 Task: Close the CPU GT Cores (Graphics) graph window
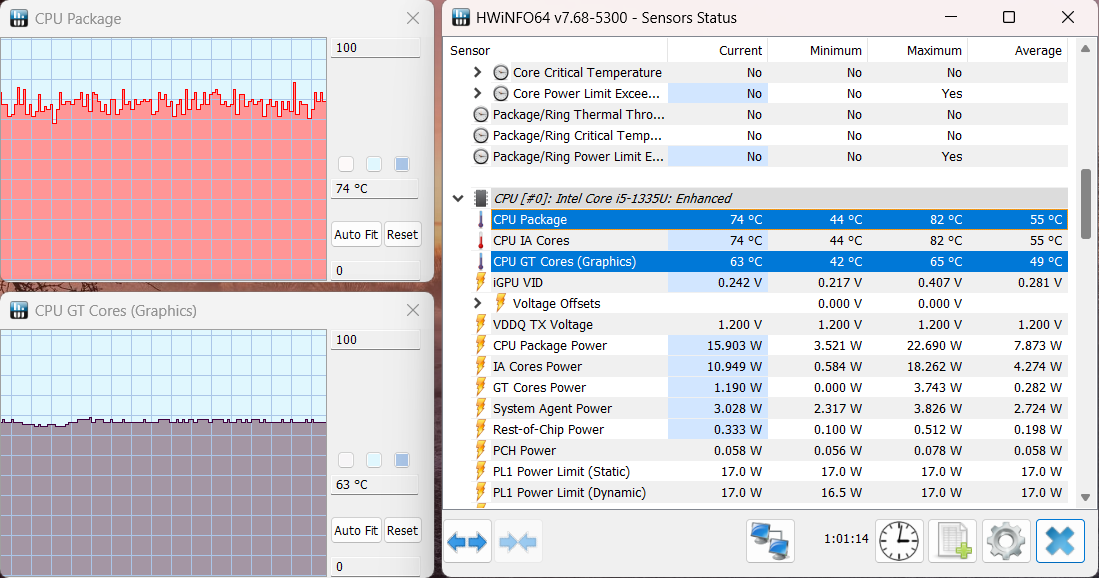point(413,310)
